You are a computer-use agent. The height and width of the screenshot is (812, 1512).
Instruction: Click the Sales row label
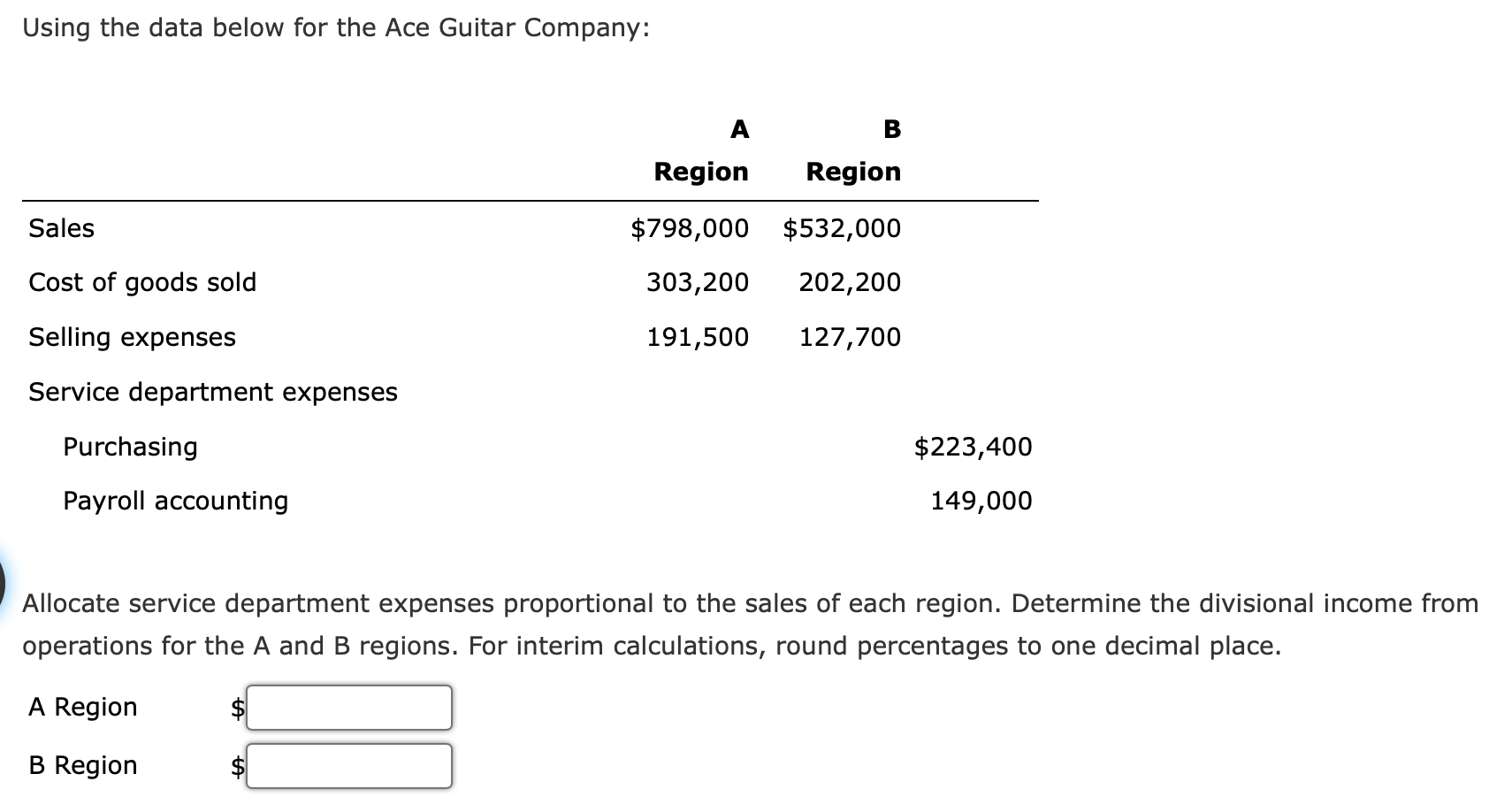click(61, 227)
